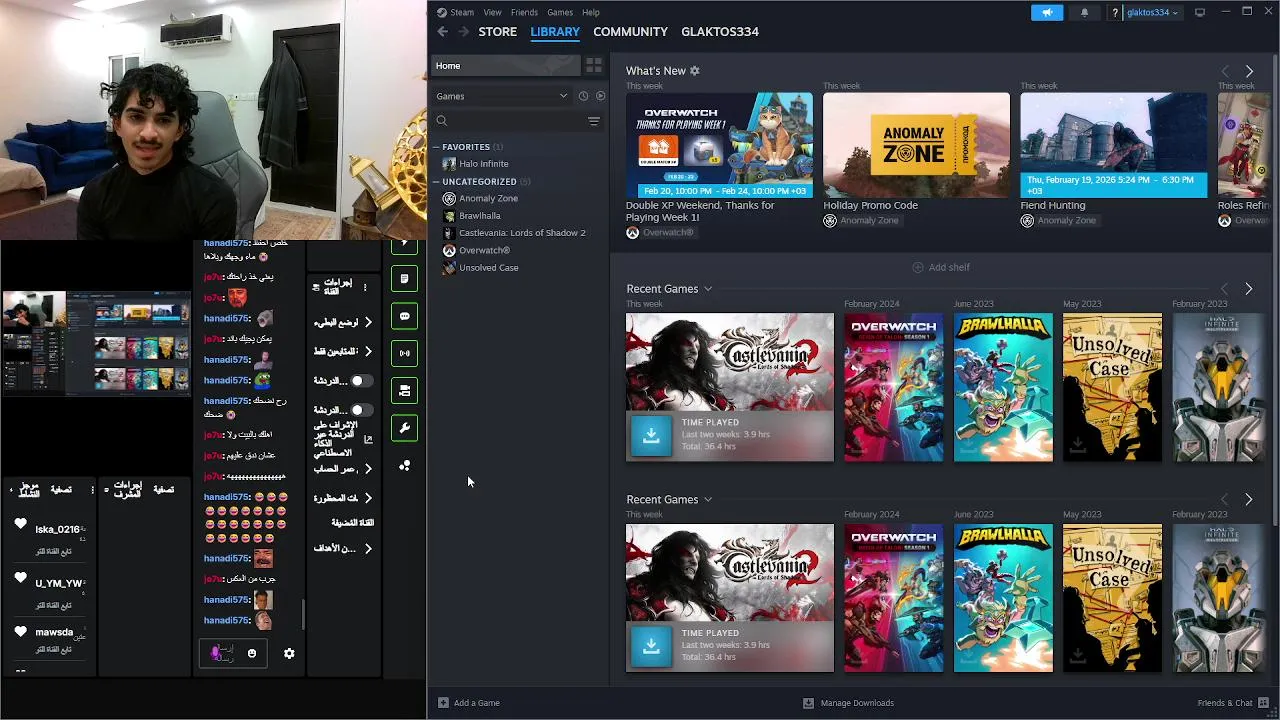Collapse the Favorites category

point(437,147)
